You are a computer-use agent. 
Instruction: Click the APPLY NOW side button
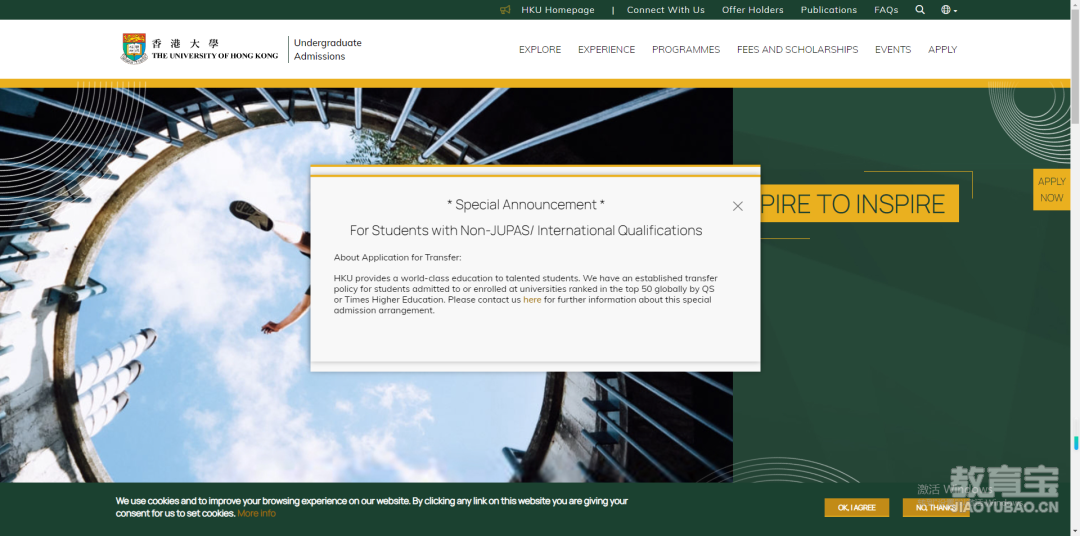pos(1051,189)
